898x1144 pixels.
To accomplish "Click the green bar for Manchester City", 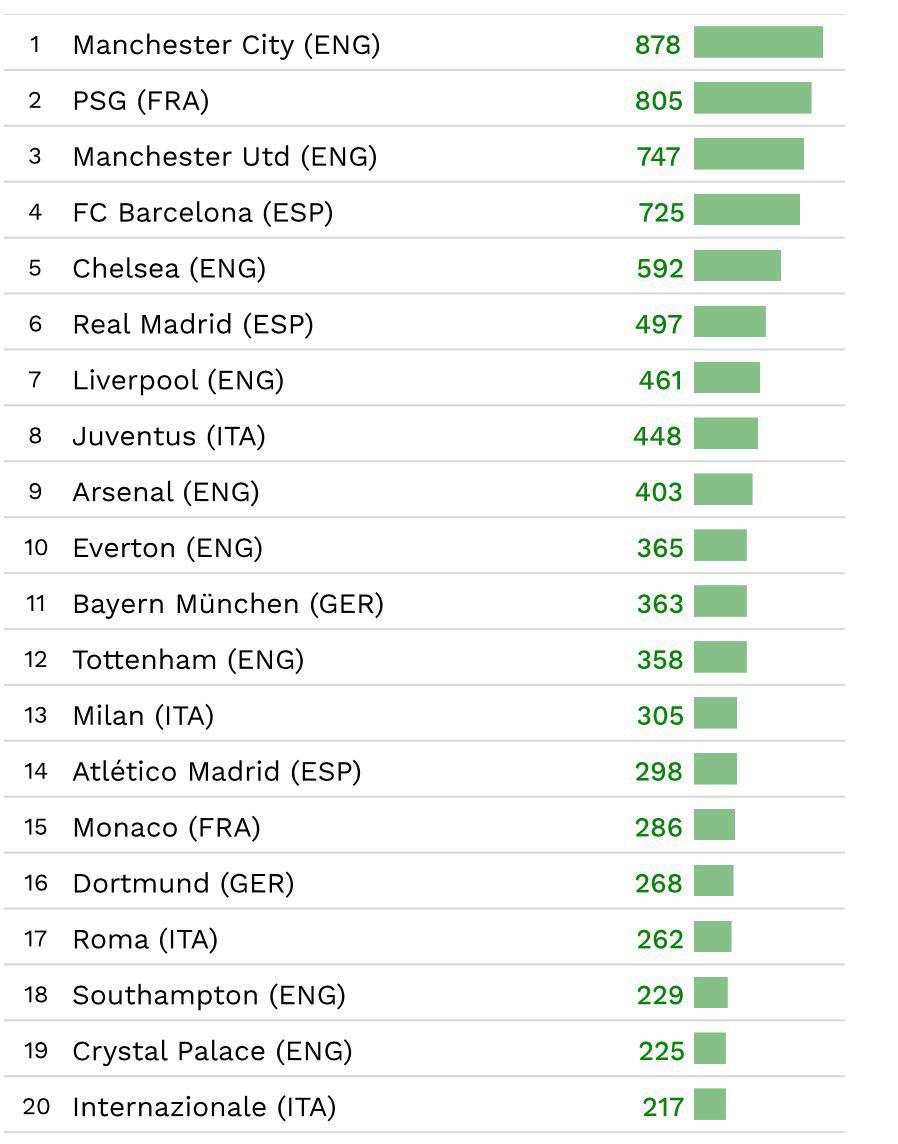I will 758,43.
